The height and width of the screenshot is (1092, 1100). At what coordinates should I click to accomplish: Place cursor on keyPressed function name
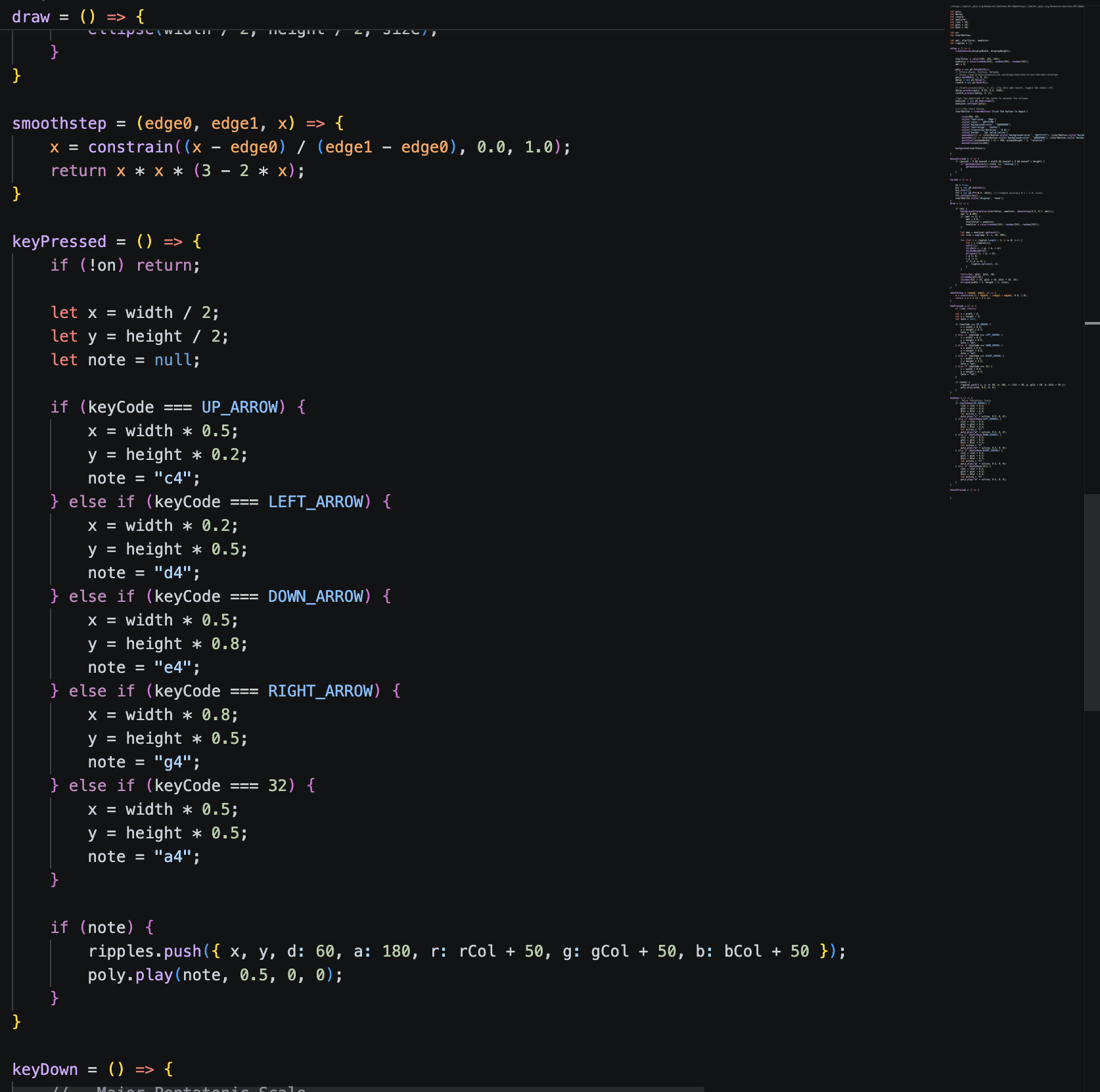point(59,242)
